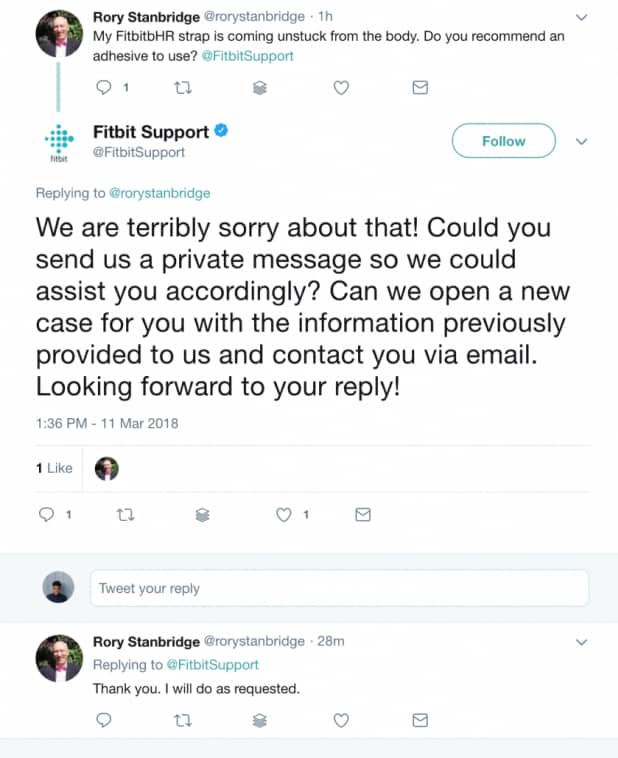The width and height of the screenshot is (618, 758).
Task: Retweet the Fitbit Support reply
Action: pos(125,515)
